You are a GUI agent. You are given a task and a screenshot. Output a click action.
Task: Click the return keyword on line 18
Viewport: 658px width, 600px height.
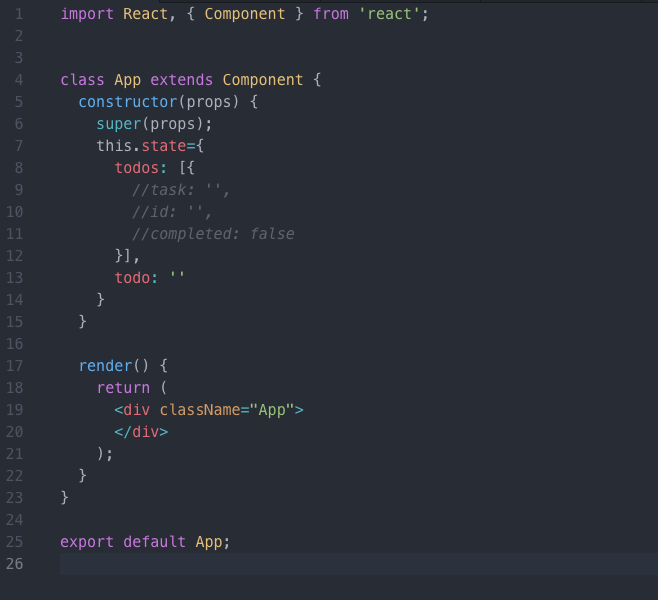tap(123, 388)
